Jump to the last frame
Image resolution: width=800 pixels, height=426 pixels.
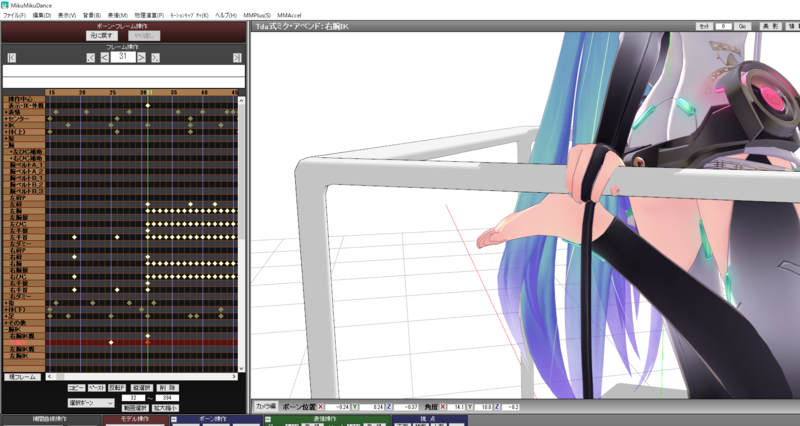(237, 58)
